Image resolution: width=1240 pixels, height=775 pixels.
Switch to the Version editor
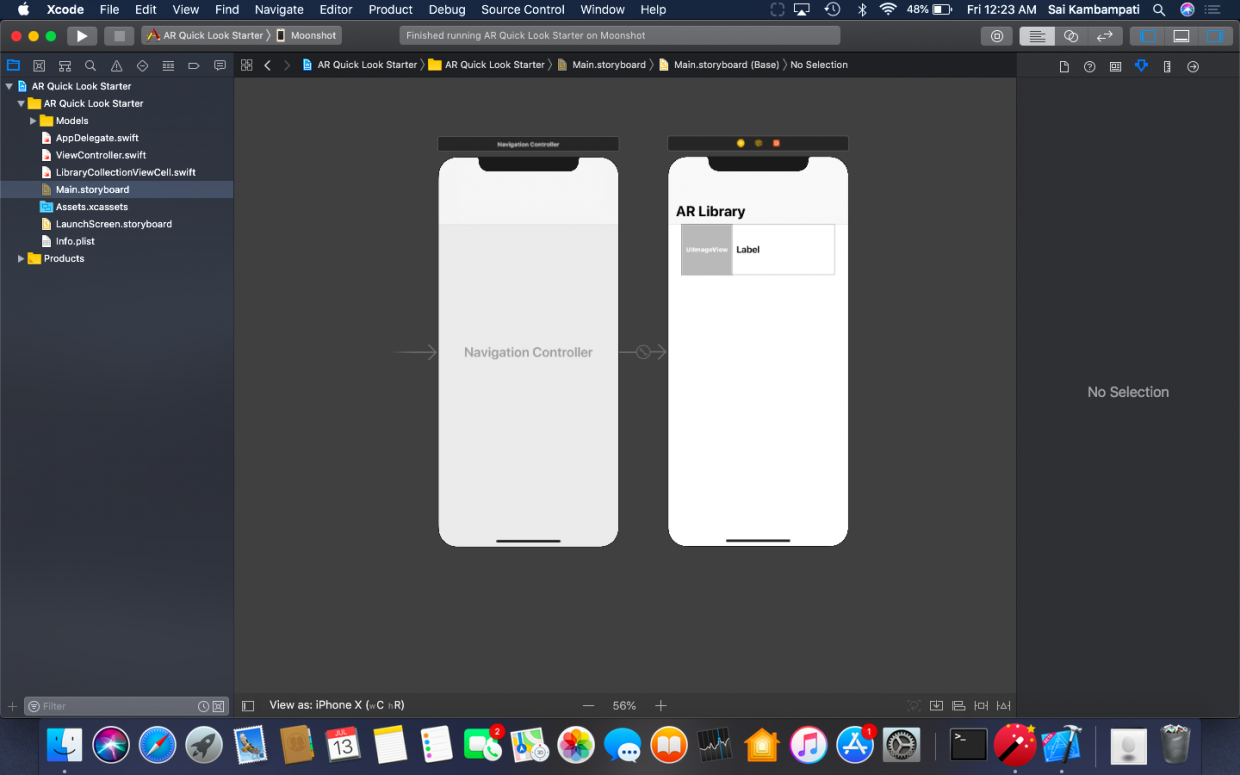1104,35
